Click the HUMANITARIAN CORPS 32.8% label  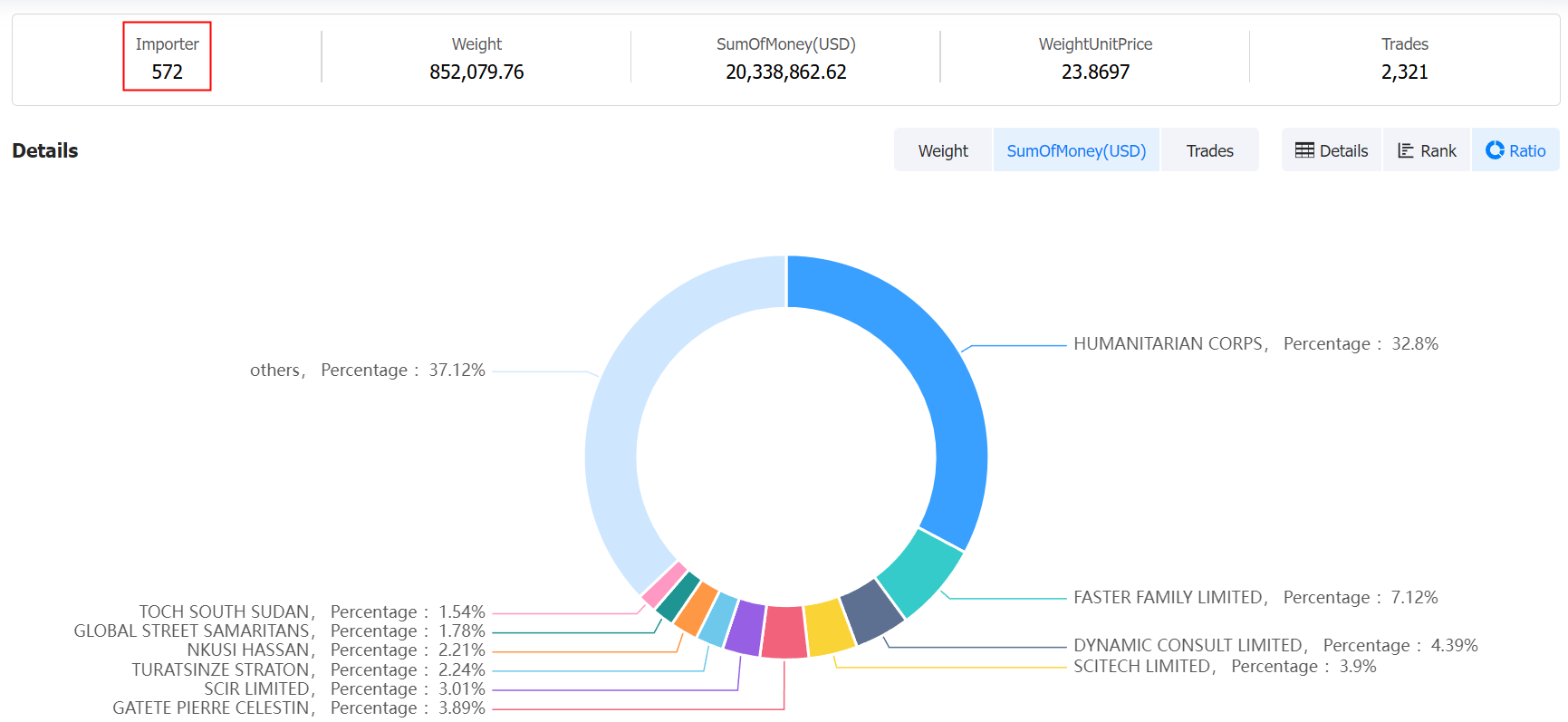[1255, 344]
